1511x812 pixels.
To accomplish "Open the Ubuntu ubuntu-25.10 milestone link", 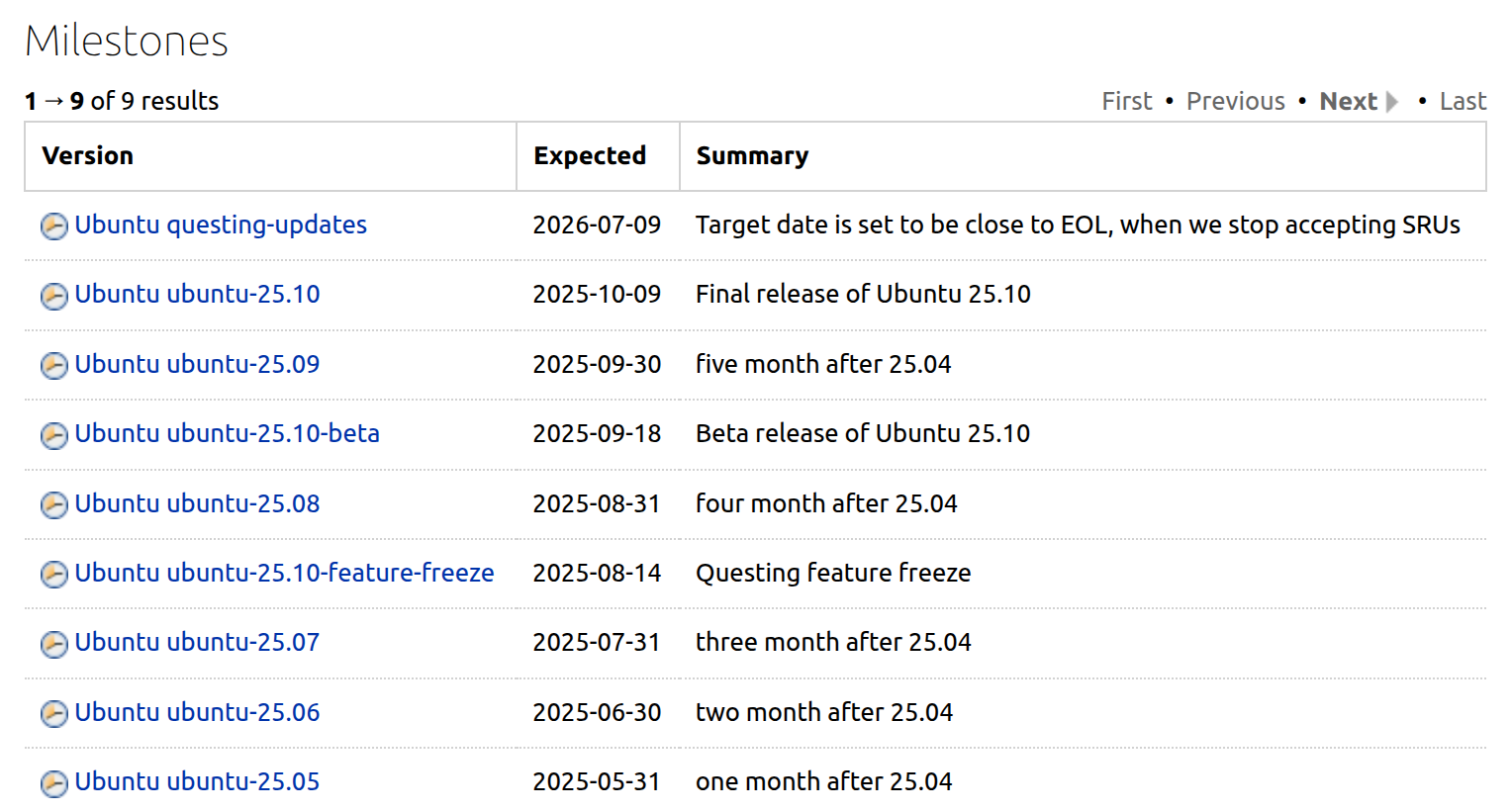I will pos(197,294).
